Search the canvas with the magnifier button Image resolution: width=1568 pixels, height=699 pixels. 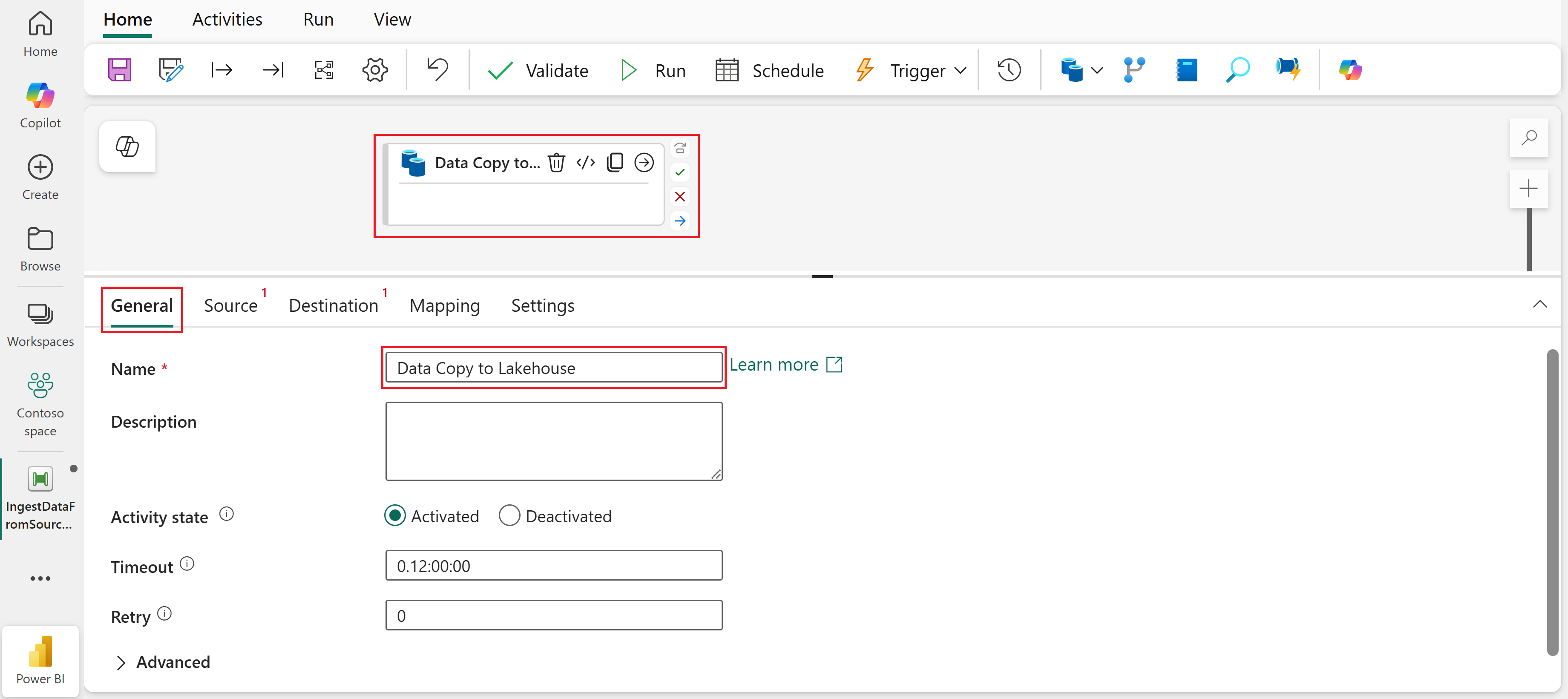1528,138
